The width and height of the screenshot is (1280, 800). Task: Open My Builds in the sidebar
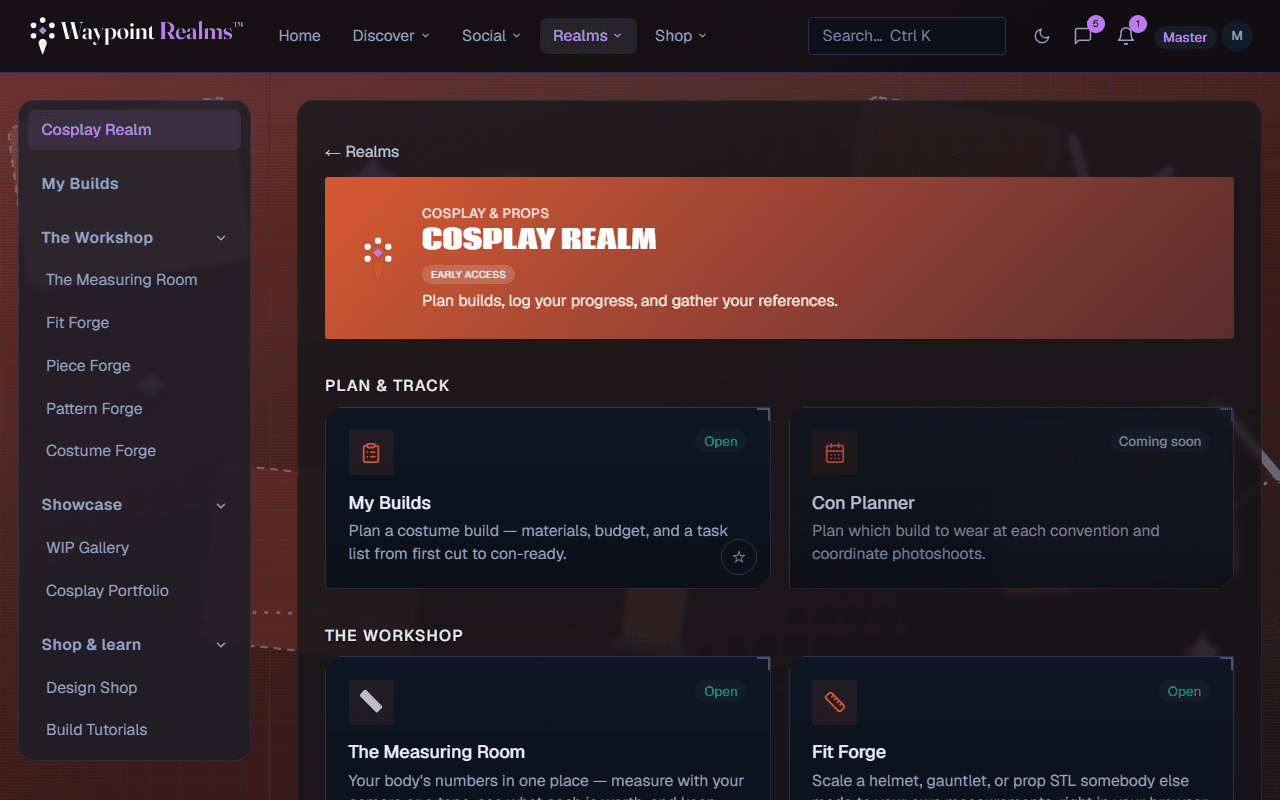[x=134, y=184]
